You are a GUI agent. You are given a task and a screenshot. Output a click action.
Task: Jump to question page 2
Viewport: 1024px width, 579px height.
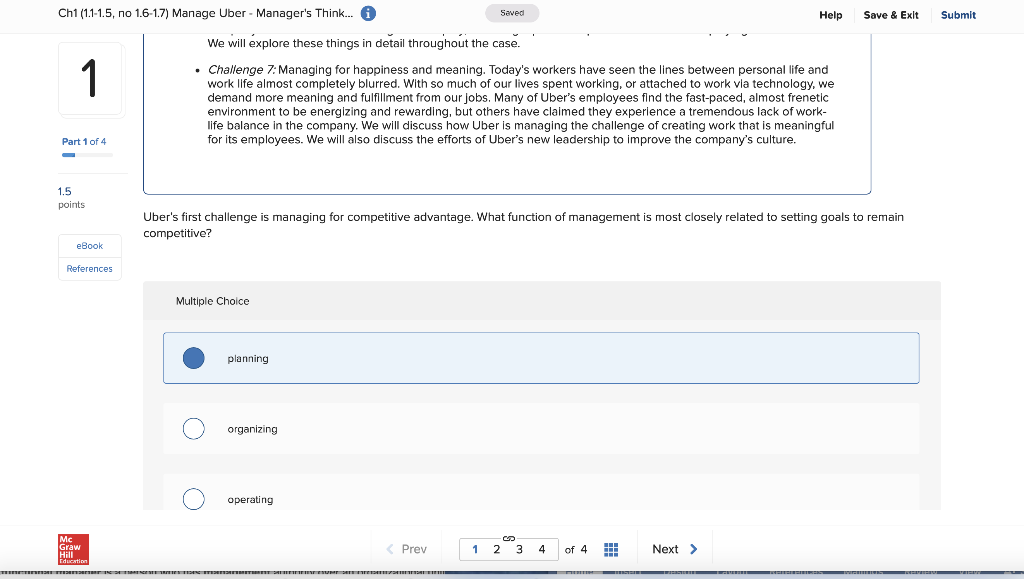tap(497, 548)
